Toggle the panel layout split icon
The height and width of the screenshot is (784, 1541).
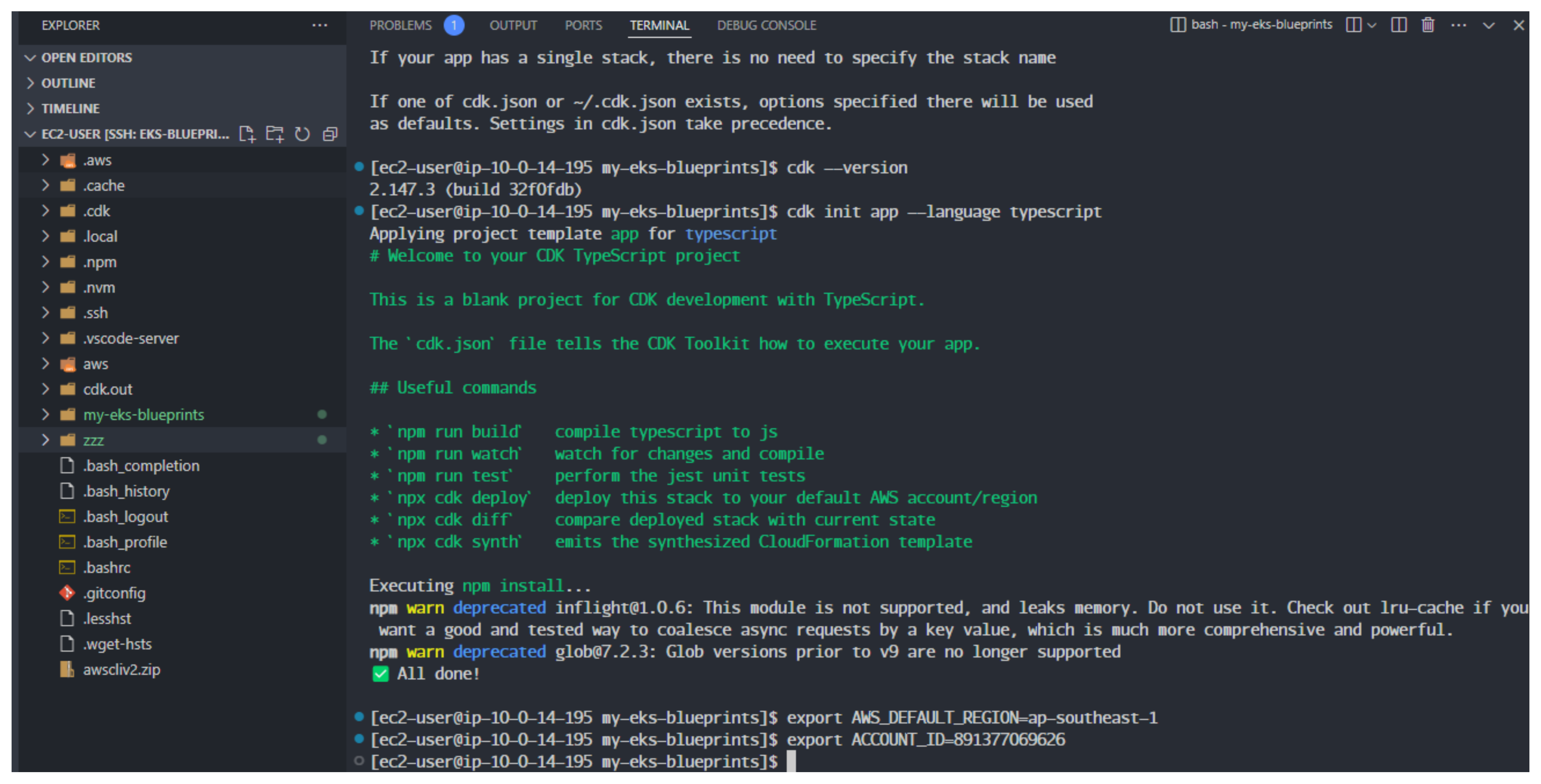tap(1398, 25)
